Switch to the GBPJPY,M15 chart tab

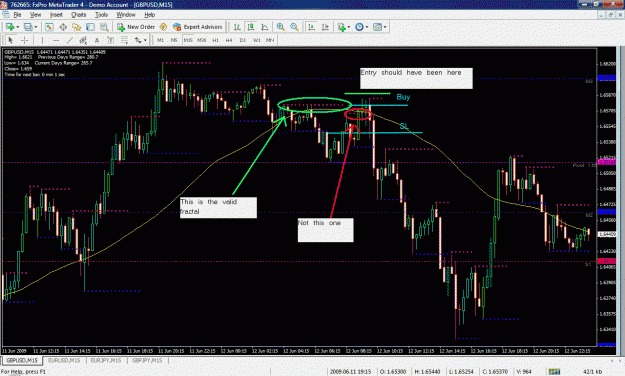pyautogui.click(x=147, y=360)
